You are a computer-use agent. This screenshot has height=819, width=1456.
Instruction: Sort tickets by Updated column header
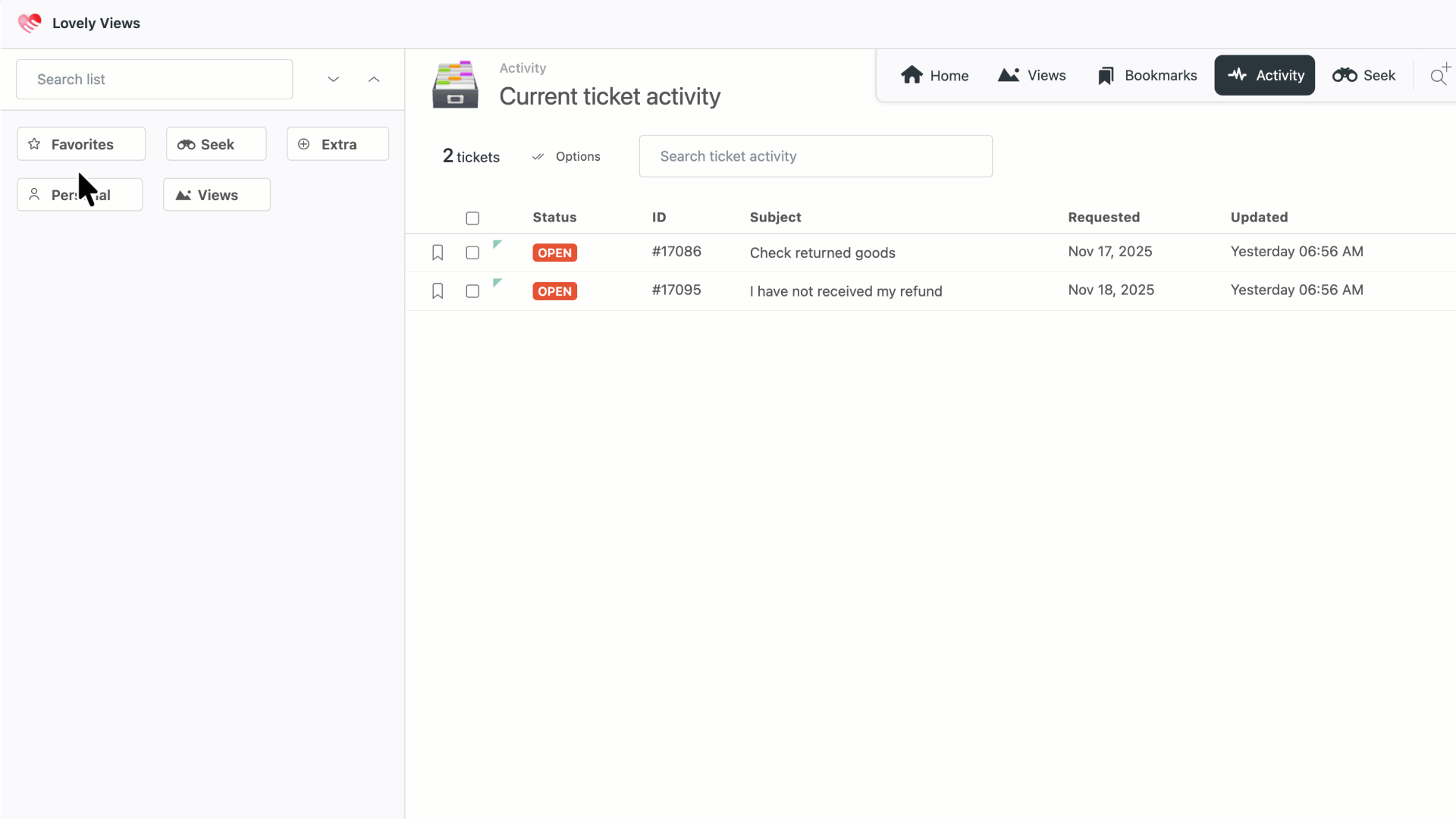[1259, 217]
